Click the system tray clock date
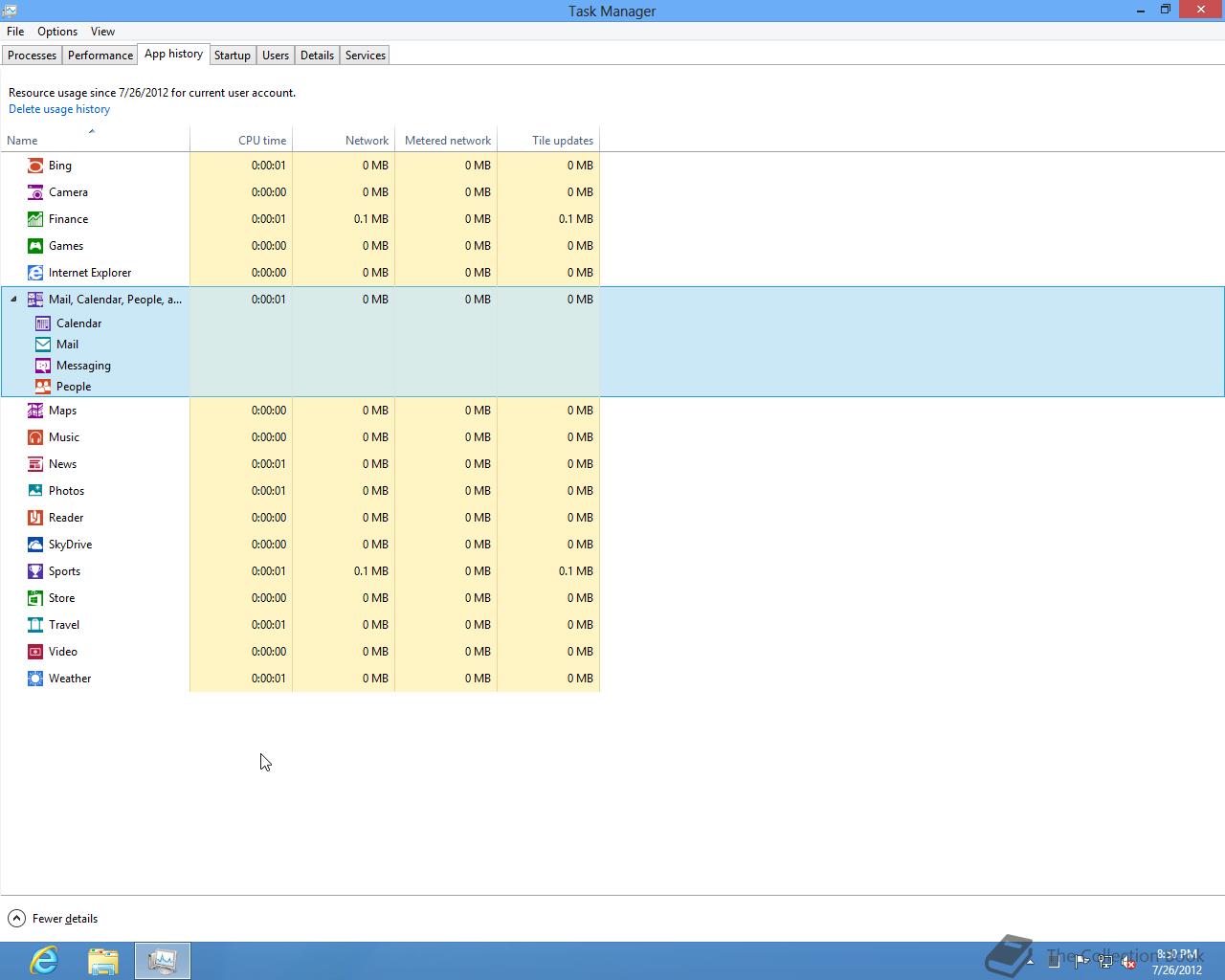Viewport: 1225px width, 980px height. click(1177, 969)
